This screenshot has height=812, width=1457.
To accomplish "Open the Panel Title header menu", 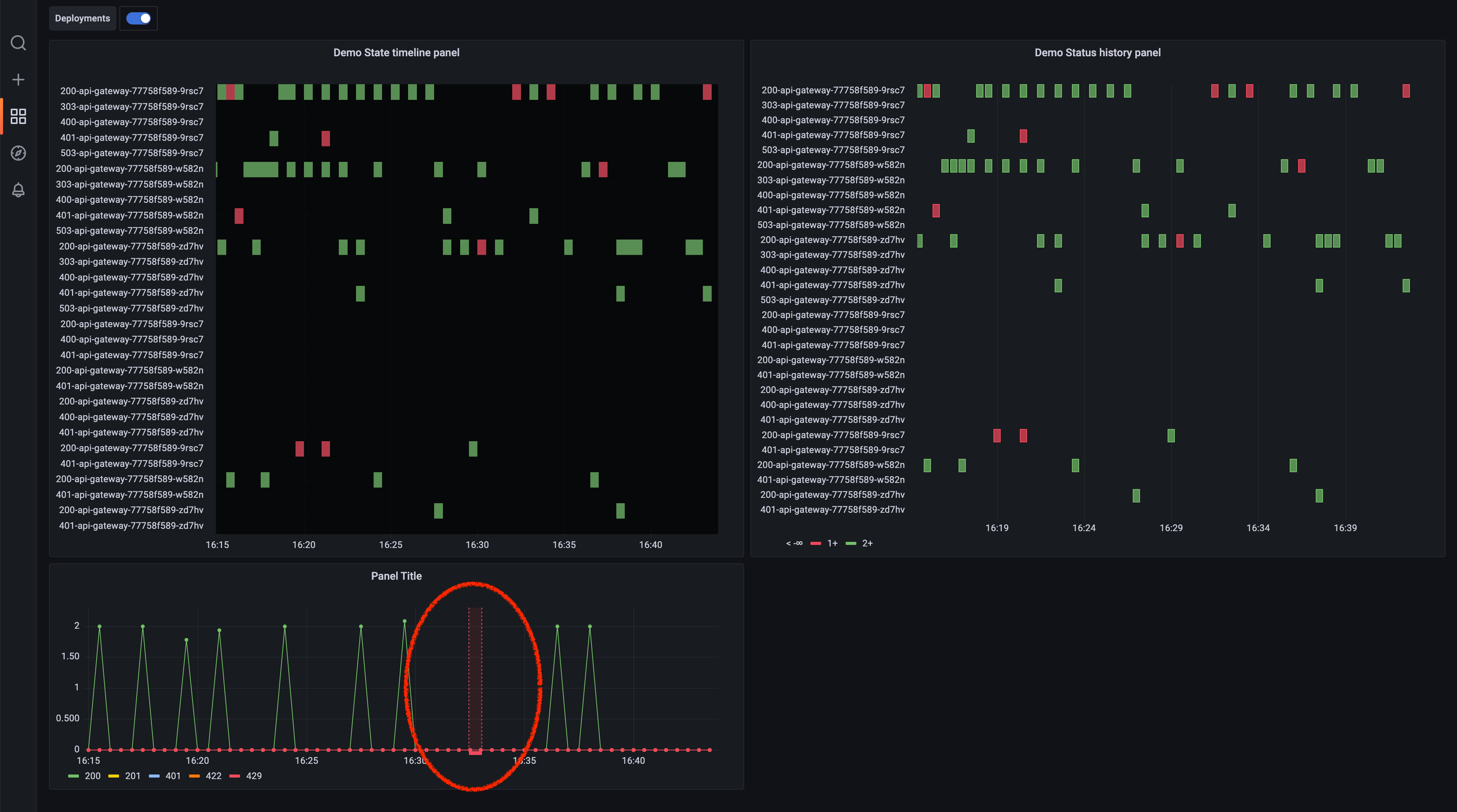I will point(396,576).
